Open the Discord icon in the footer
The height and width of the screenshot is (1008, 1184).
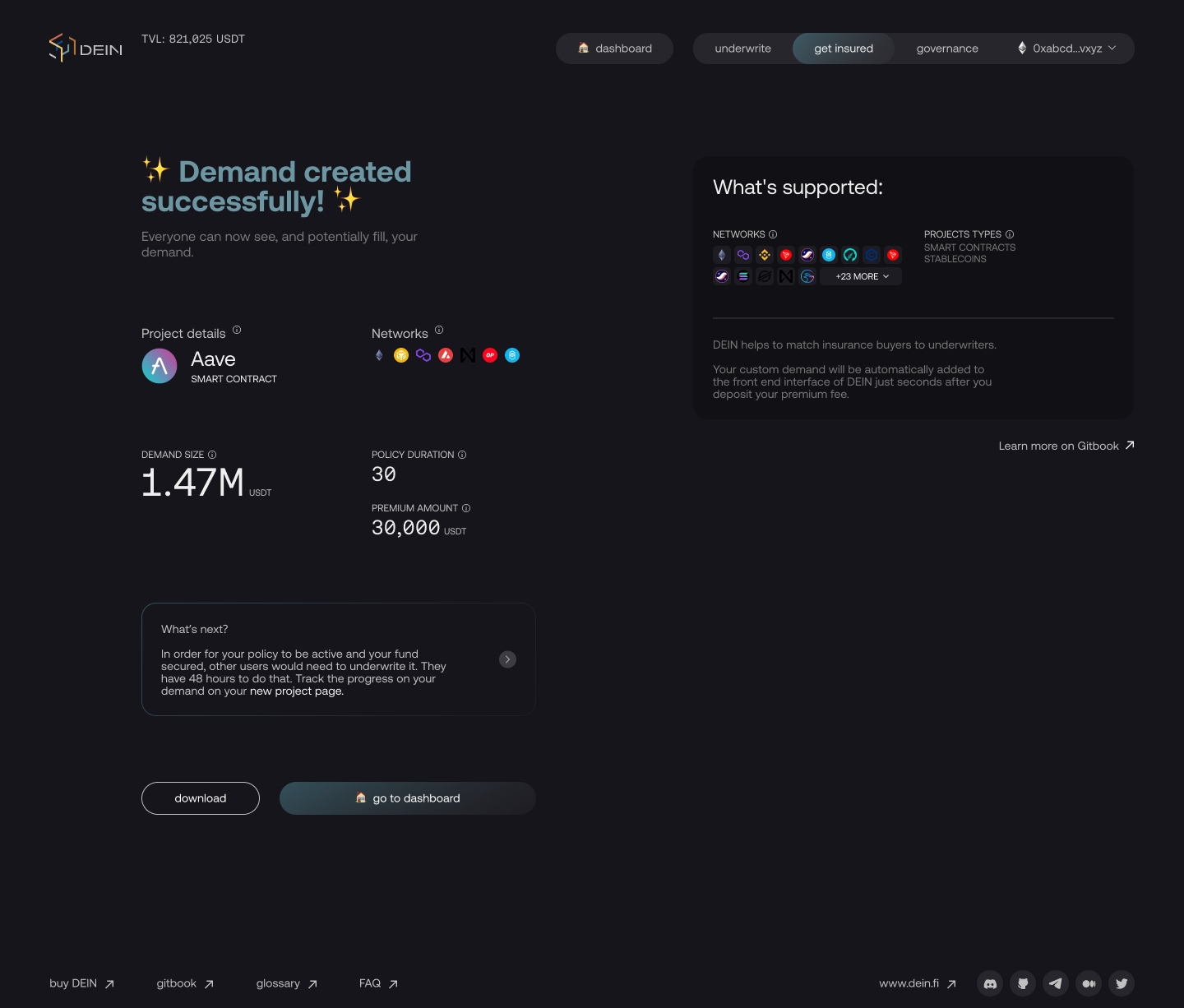(990, 983)
